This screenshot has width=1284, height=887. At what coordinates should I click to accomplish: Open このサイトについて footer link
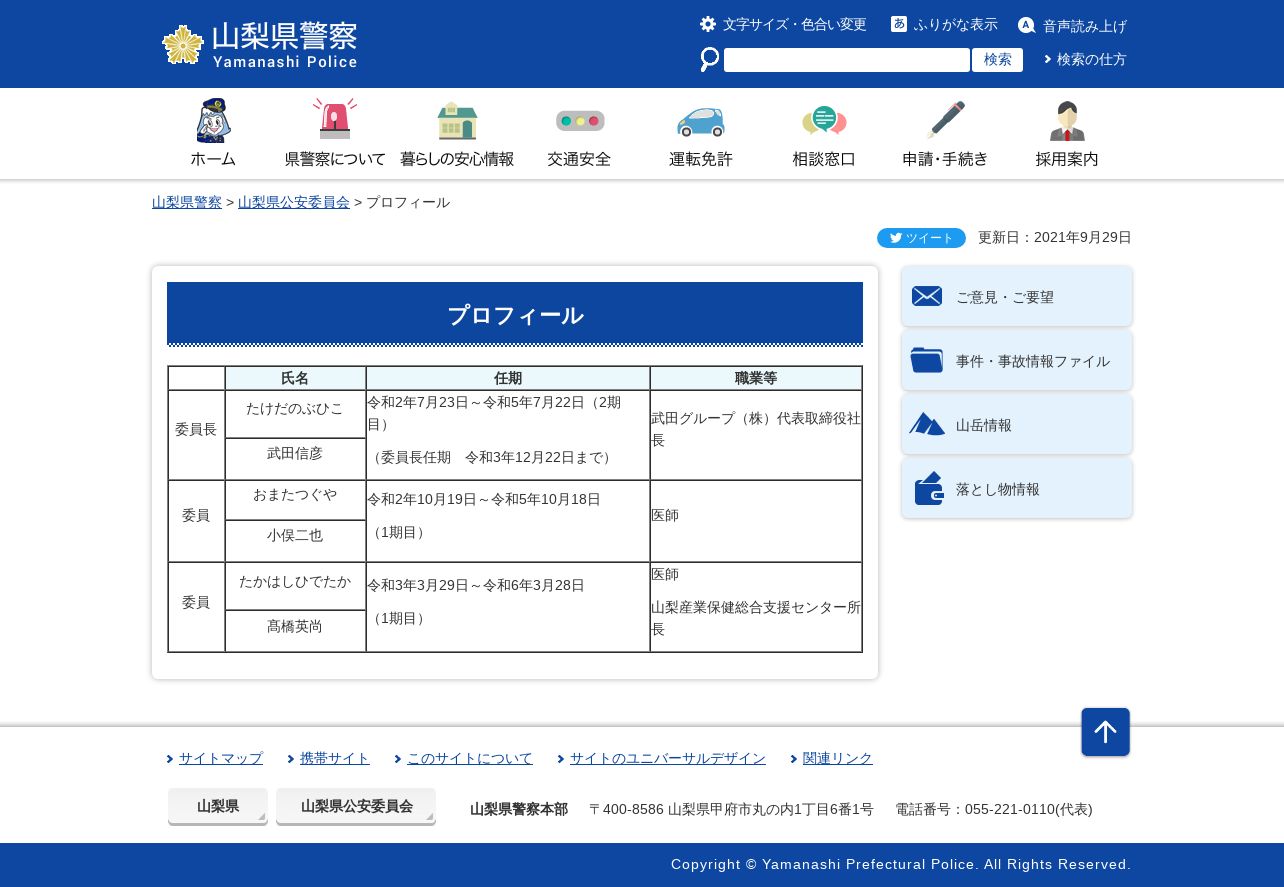coord(470,758)
